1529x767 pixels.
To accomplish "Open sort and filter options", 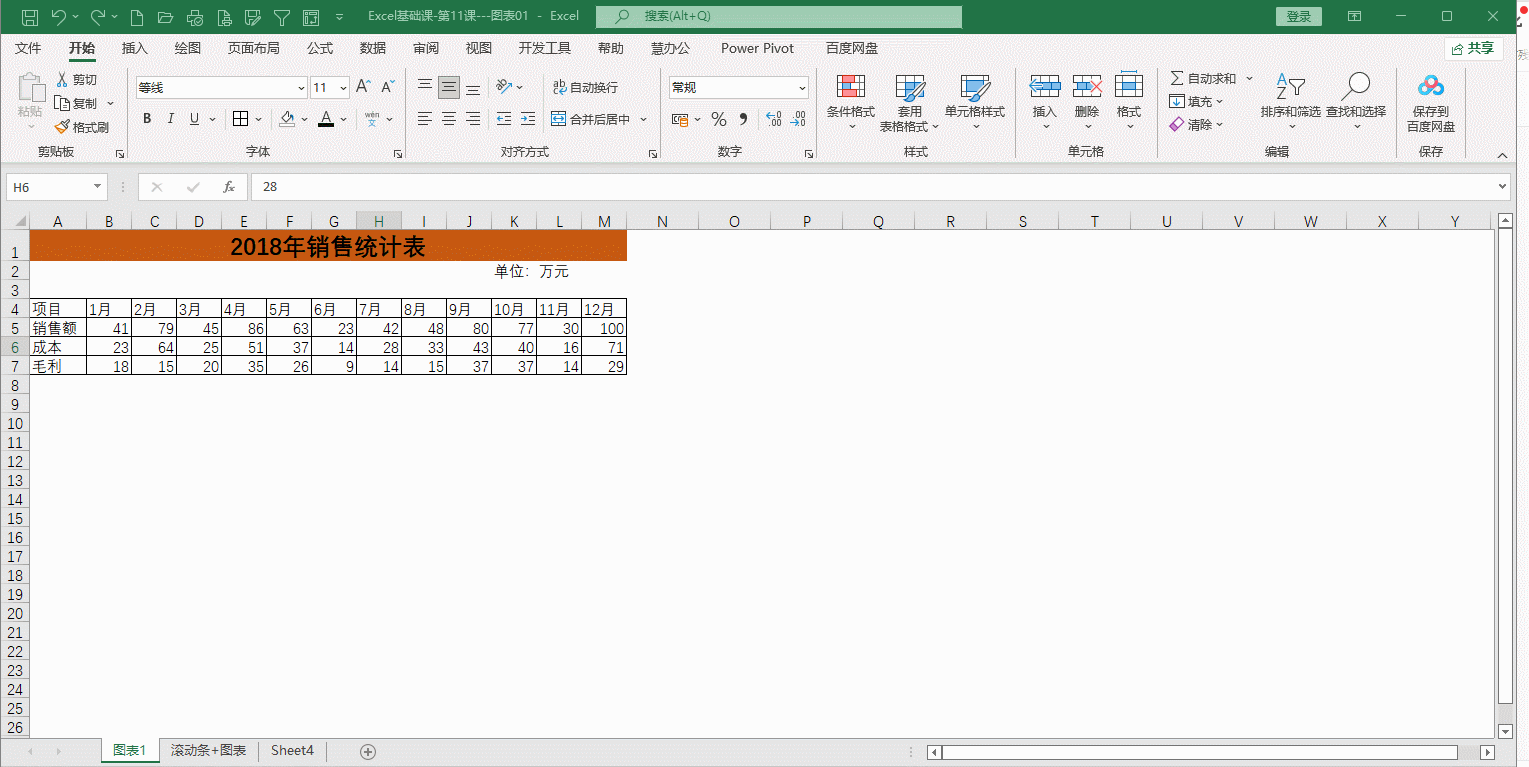I will tap(1290, 101).
